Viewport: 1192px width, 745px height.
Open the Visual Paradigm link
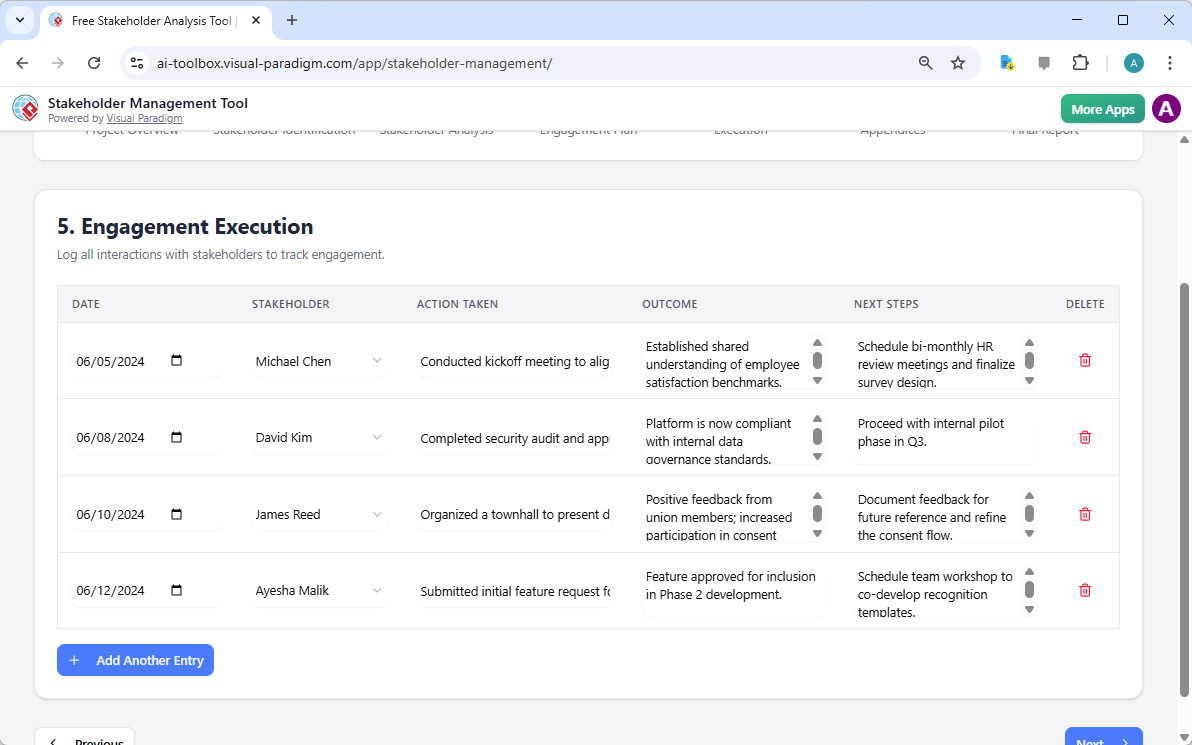point(144,117)
